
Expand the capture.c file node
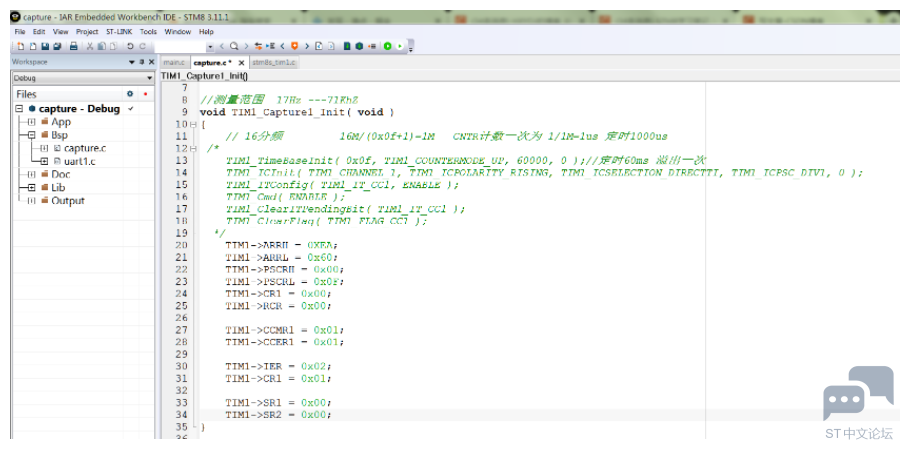point(44,148)
